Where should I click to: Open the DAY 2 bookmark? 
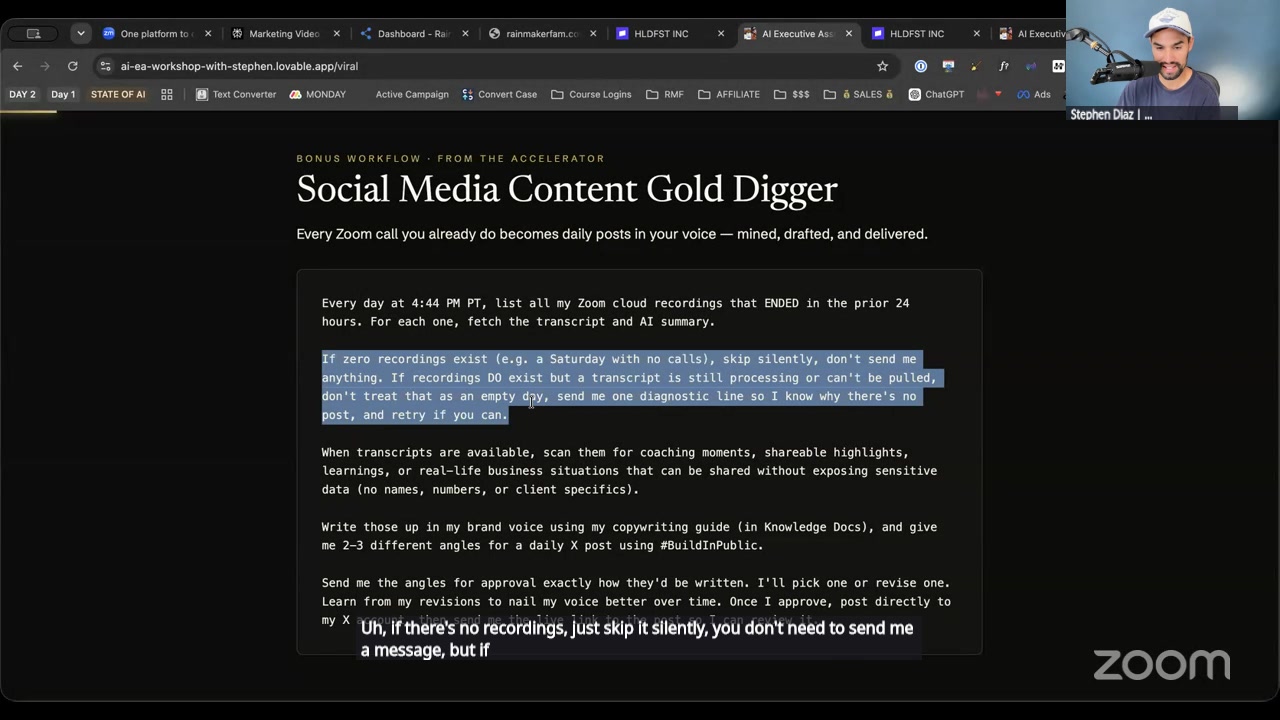click(22, 94)
